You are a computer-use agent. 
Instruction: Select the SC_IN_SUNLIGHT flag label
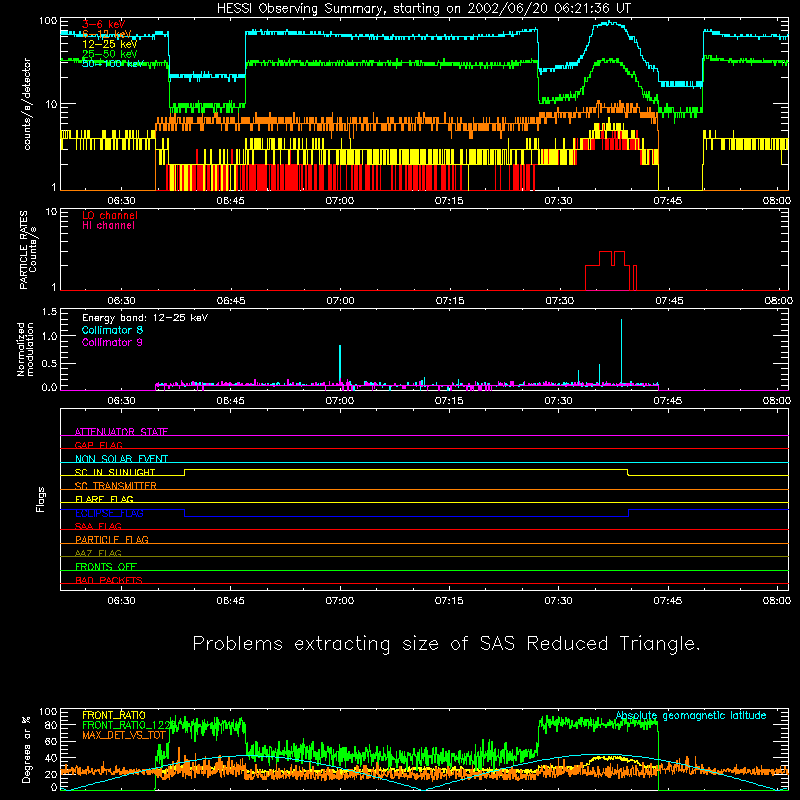(x=115, y=472)
